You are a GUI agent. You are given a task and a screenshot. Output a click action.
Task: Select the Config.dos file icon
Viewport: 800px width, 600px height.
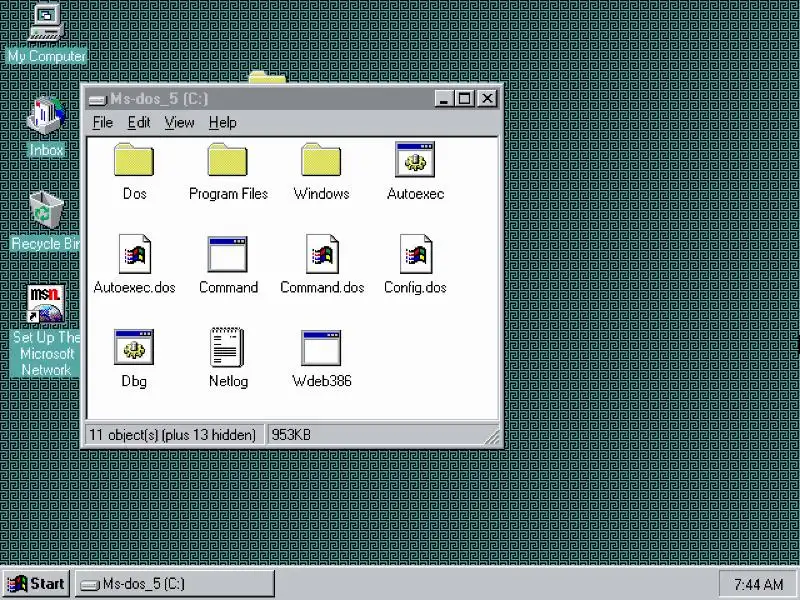(x=416, y=254)
